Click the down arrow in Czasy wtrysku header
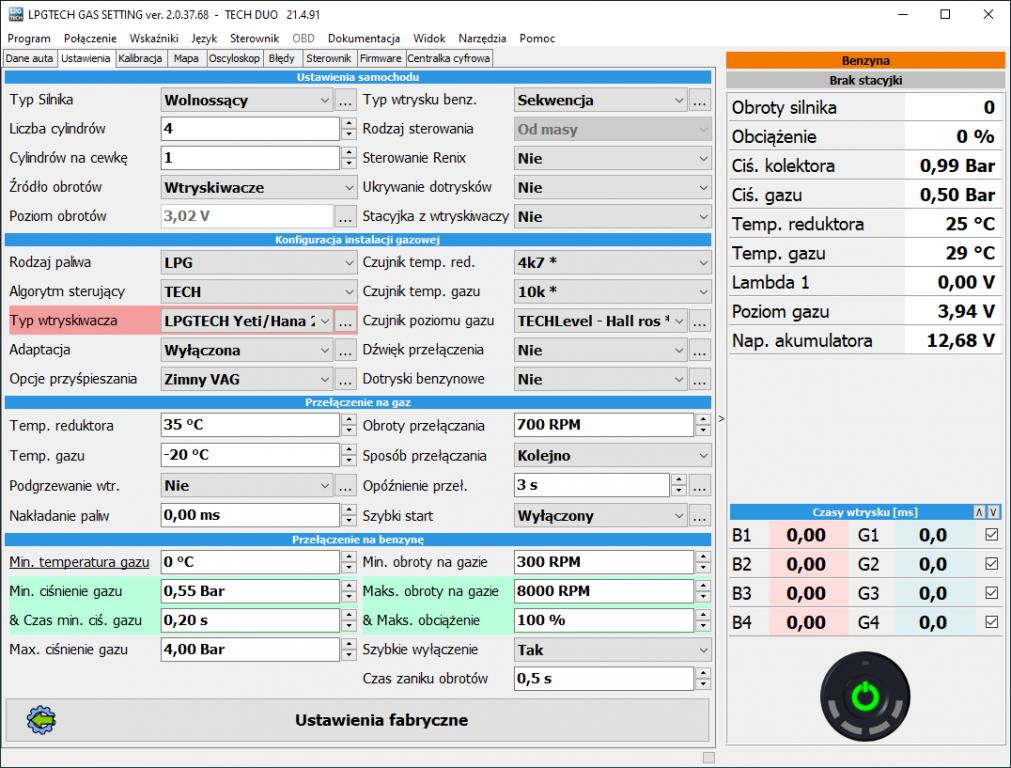This screenshot has height=768, width=1011. 993,512
